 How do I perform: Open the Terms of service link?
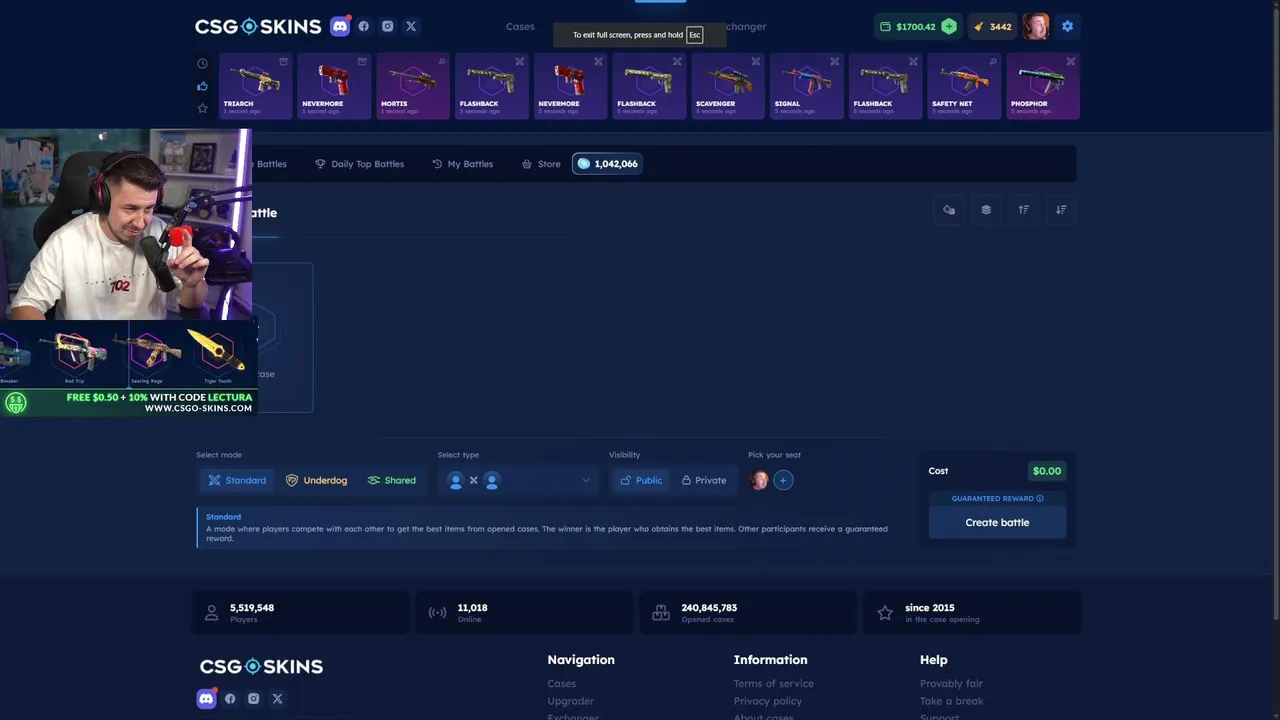[x=773, y=684]
